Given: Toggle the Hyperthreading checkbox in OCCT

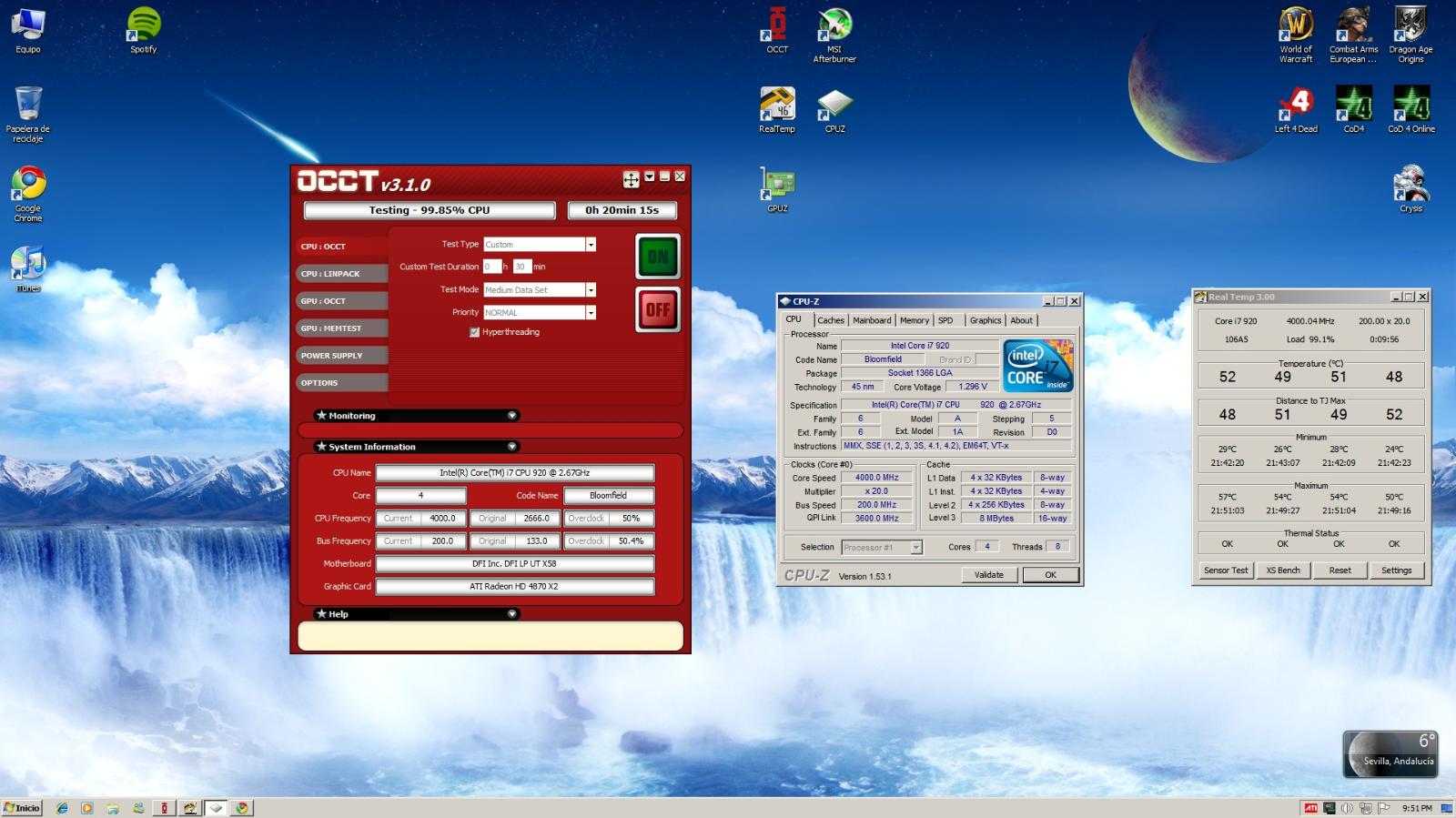Looking at the screenshot, I should click(474, 332).
